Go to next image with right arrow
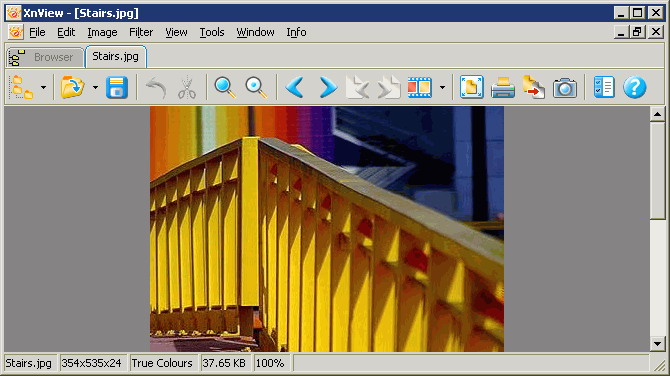The image size is (670, 376). click(x=328, y=87)
